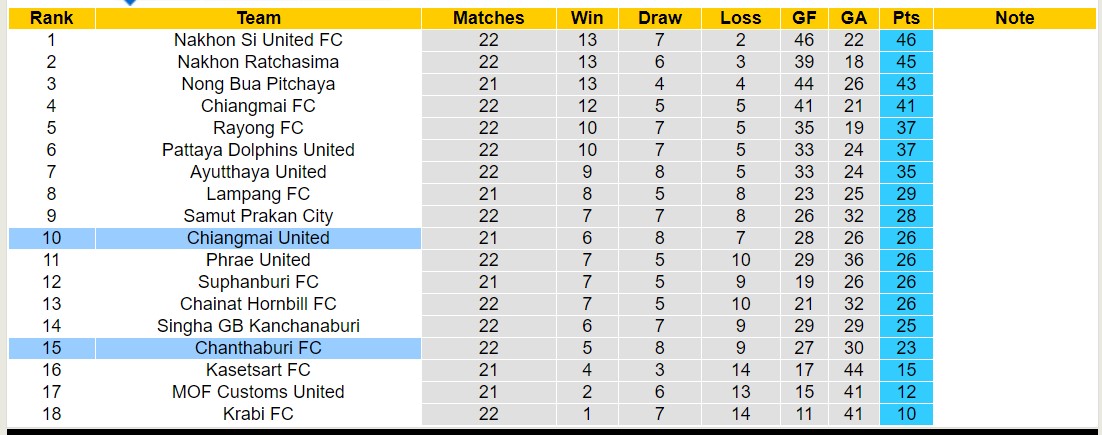Image resolution: width=1102 pixels, height=435 pixels.
Task: Click MOF Customs United team name
Action: coord(258,392)
